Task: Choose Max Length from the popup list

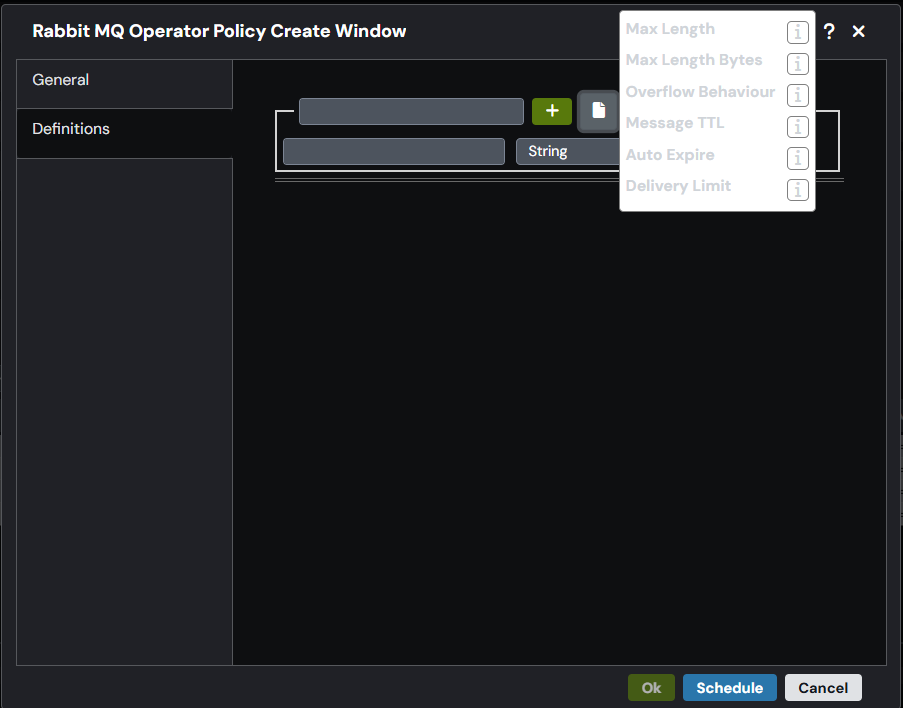Action: tap(670, 29)
